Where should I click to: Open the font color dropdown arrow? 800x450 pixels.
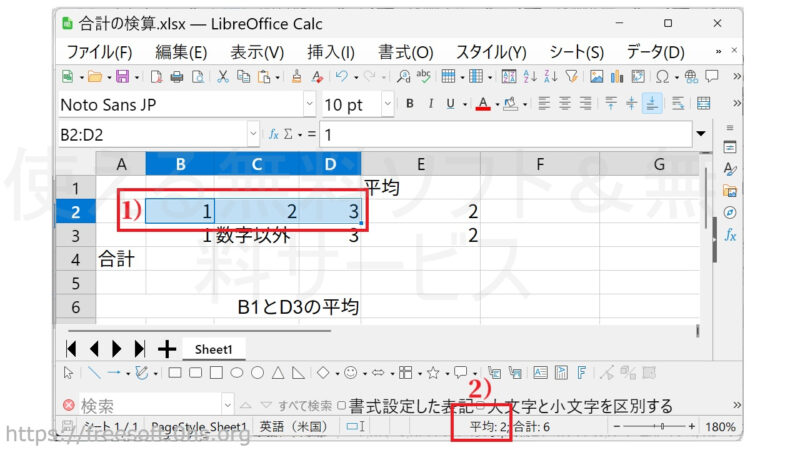click(497, 105)
